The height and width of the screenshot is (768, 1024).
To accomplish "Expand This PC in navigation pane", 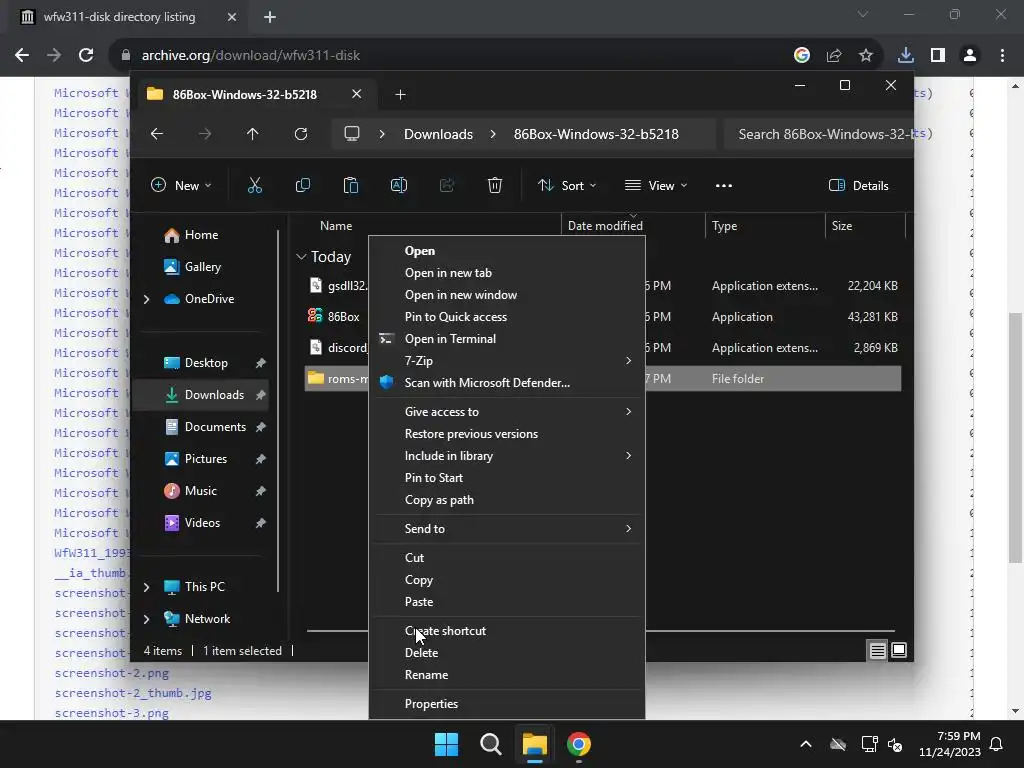I will tap(146, 587).
